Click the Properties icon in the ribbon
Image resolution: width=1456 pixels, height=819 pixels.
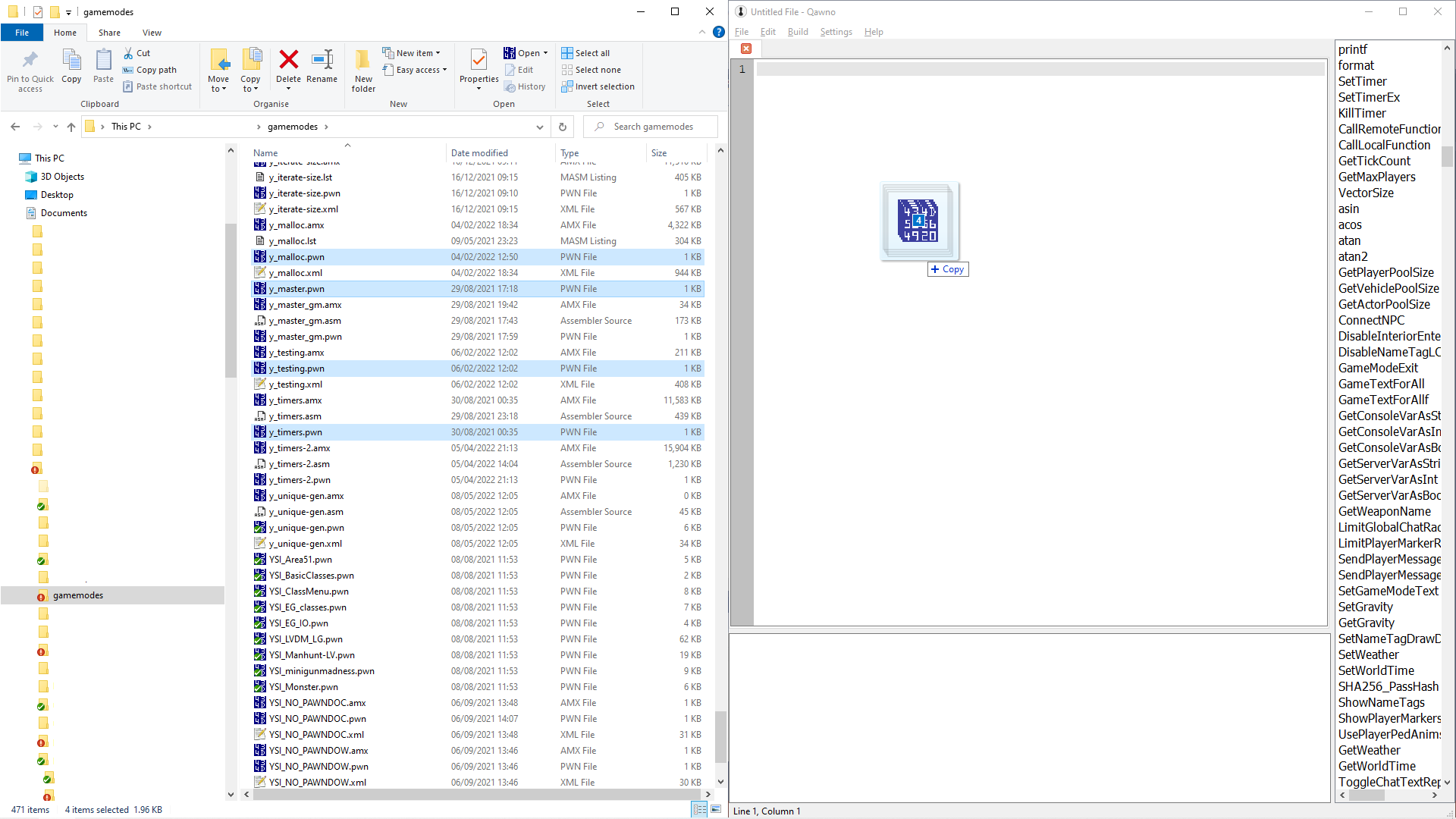coord(479,61)
